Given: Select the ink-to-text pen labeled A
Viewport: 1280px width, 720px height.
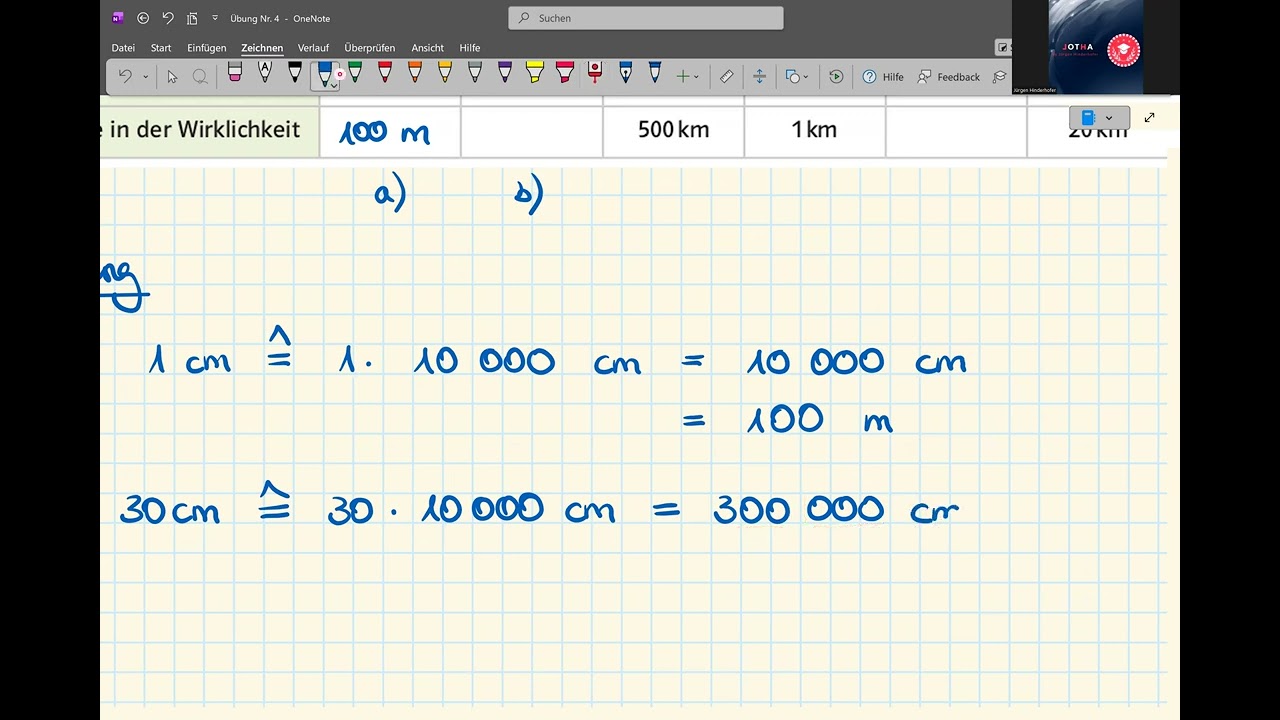Looking at the screenshot, I should tap(265, 72).
